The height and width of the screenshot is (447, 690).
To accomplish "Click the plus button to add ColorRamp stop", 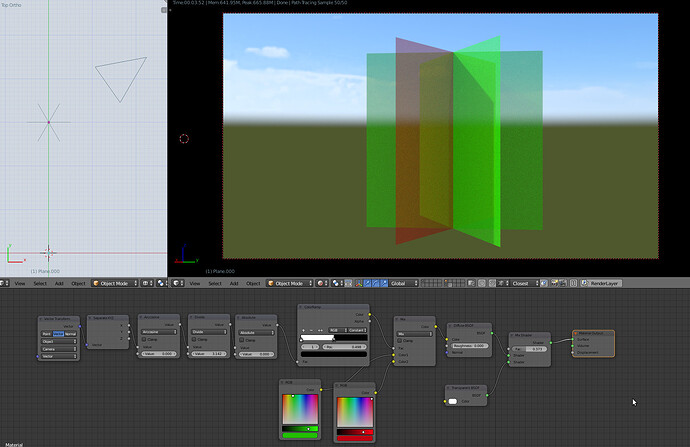I will pyautogui.click(x=303, y=330).
